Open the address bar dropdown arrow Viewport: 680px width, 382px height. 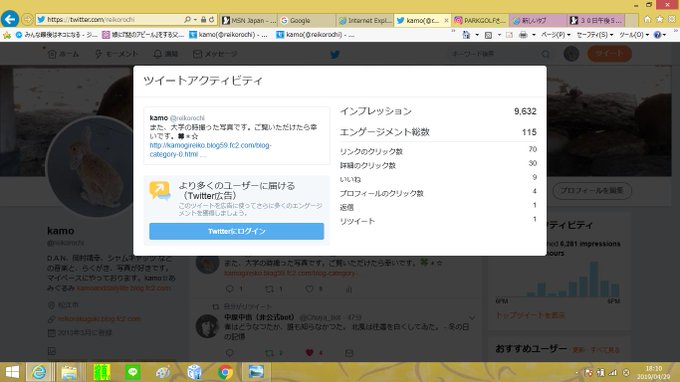(195, 20)
